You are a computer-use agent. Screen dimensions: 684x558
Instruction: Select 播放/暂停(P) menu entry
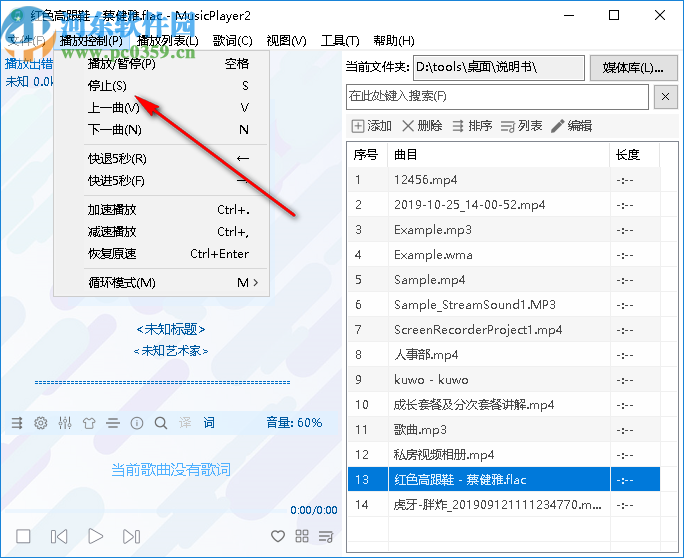162,64
